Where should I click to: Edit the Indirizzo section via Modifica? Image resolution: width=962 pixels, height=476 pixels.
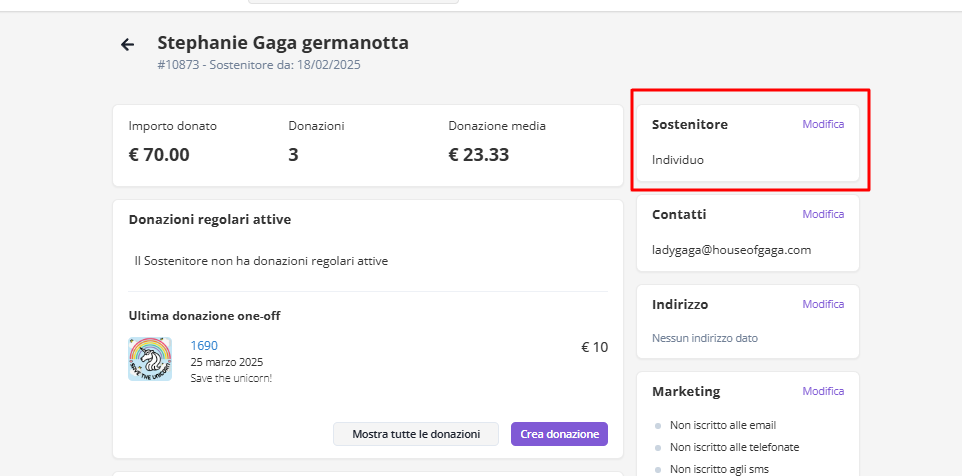[x=823, y=304]
